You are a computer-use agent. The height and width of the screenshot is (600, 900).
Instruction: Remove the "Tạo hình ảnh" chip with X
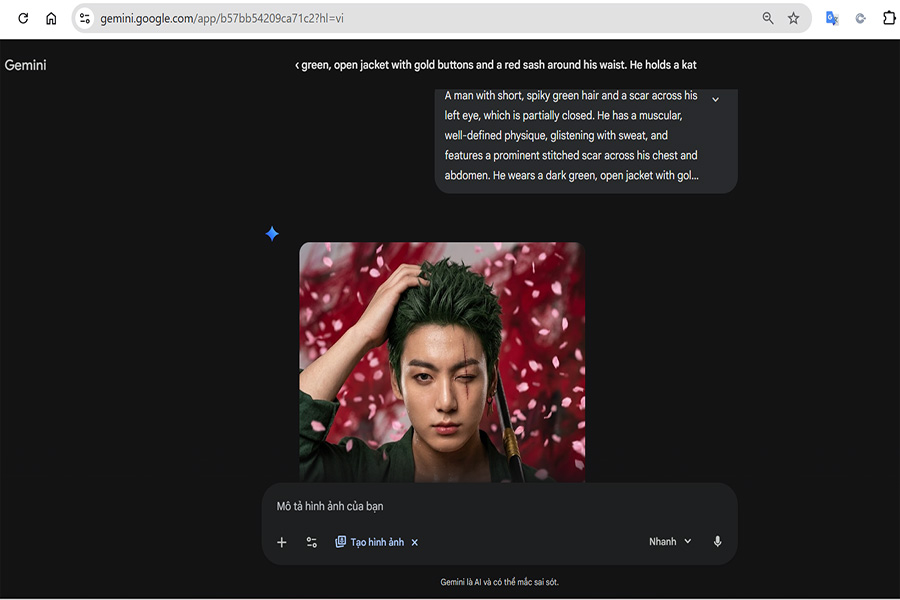415,542
